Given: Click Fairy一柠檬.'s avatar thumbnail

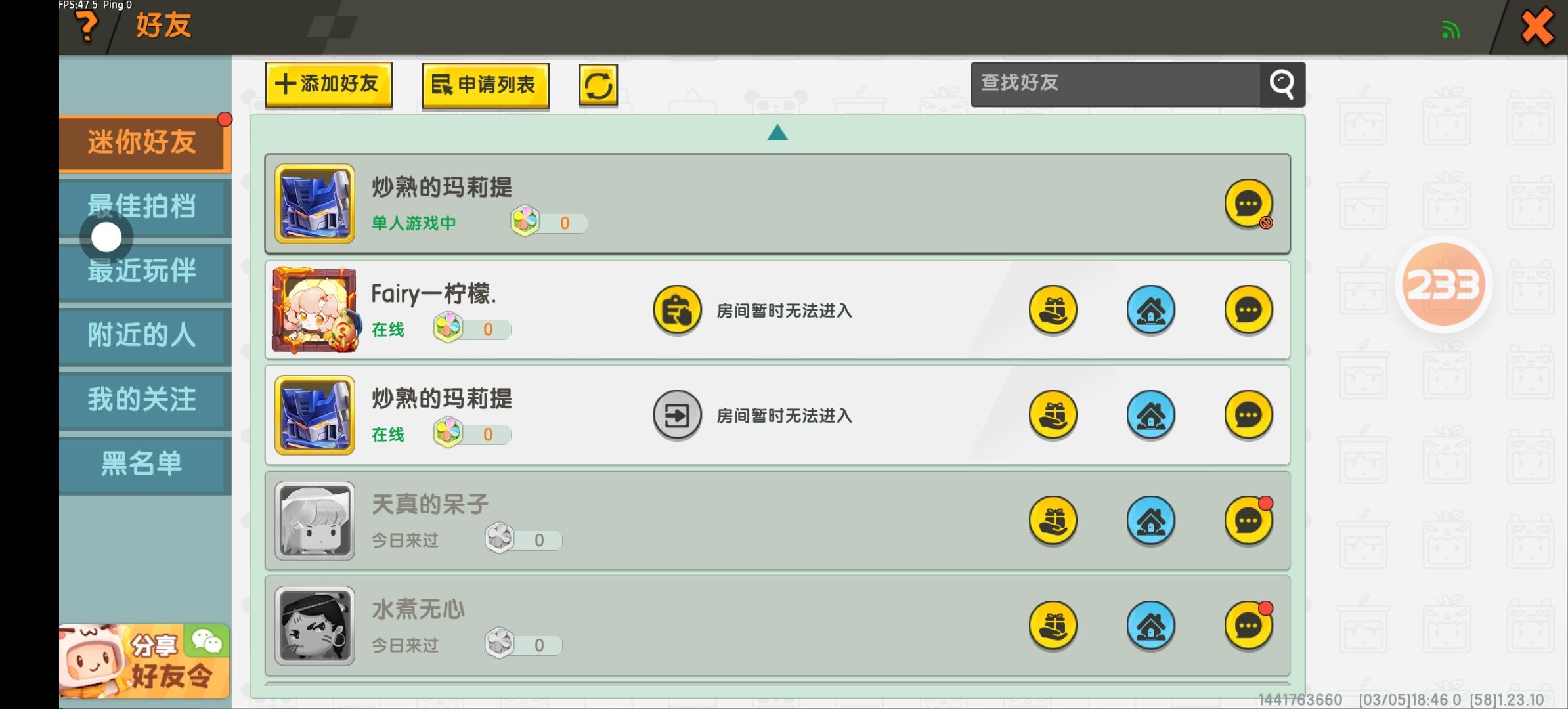Looking at the screenshot, I should (x=315, y=310).
